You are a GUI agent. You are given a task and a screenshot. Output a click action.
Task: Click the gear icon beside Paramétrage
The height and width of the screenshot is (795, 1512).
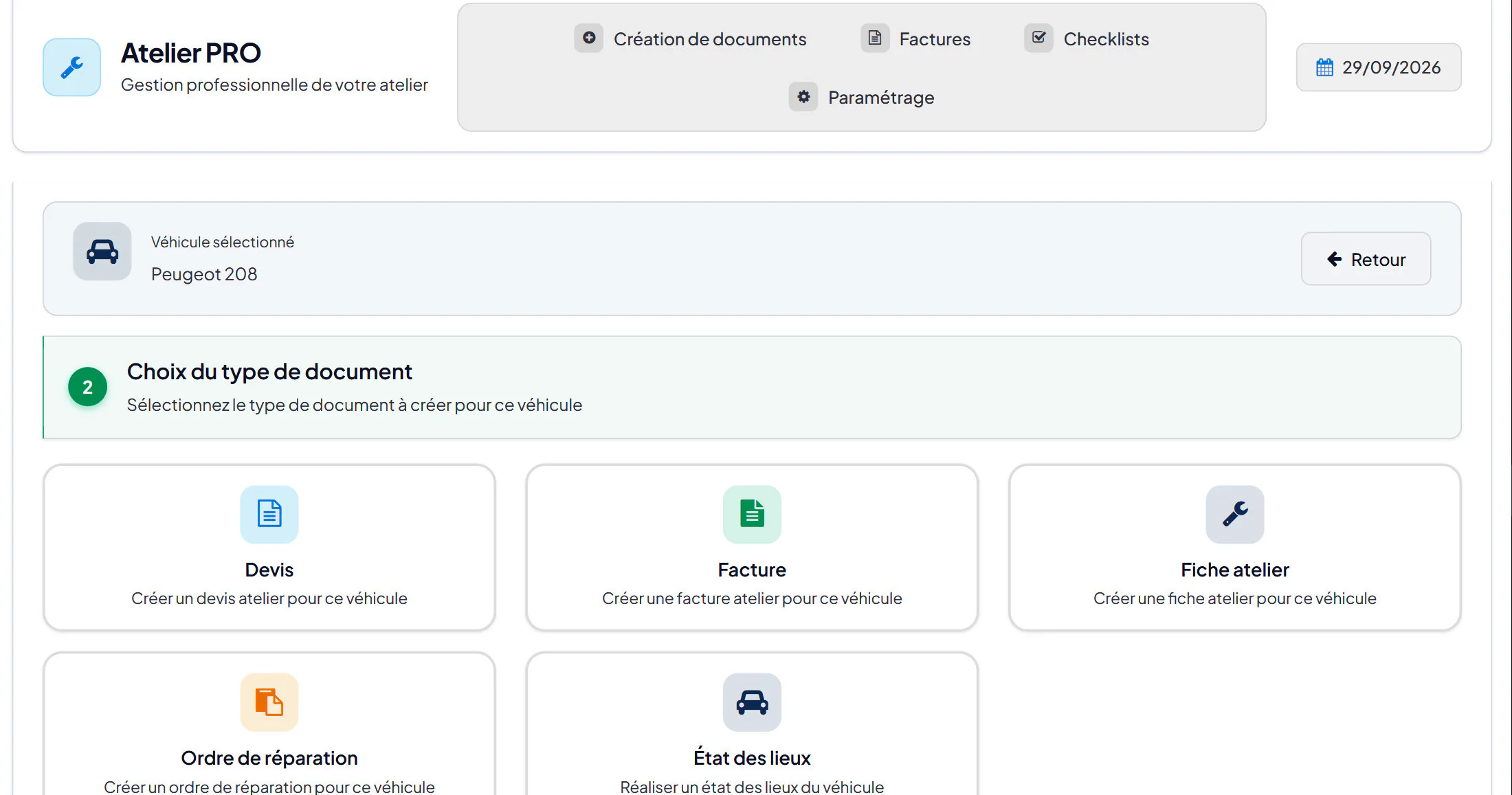click(x=803, y=97)
